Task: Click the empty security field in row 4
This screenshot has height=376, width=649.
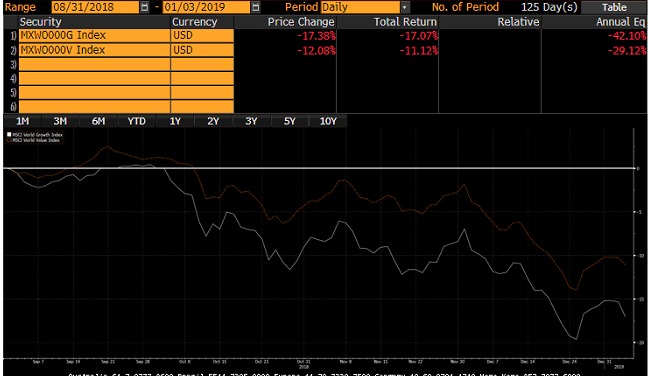Action: click(94, 78)
